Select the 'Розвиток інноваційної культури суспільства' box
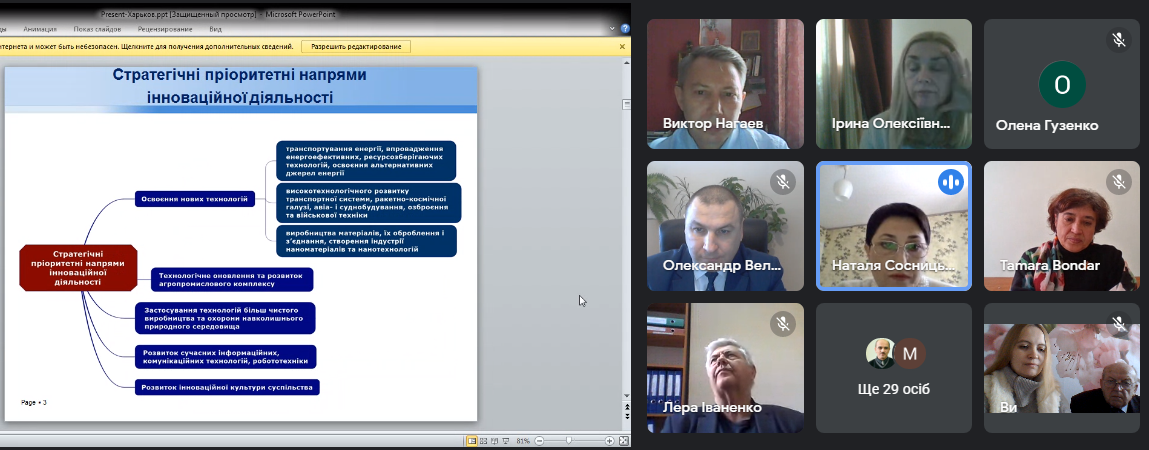Screen dimensions: 1149x450 (x=227, y=387)
